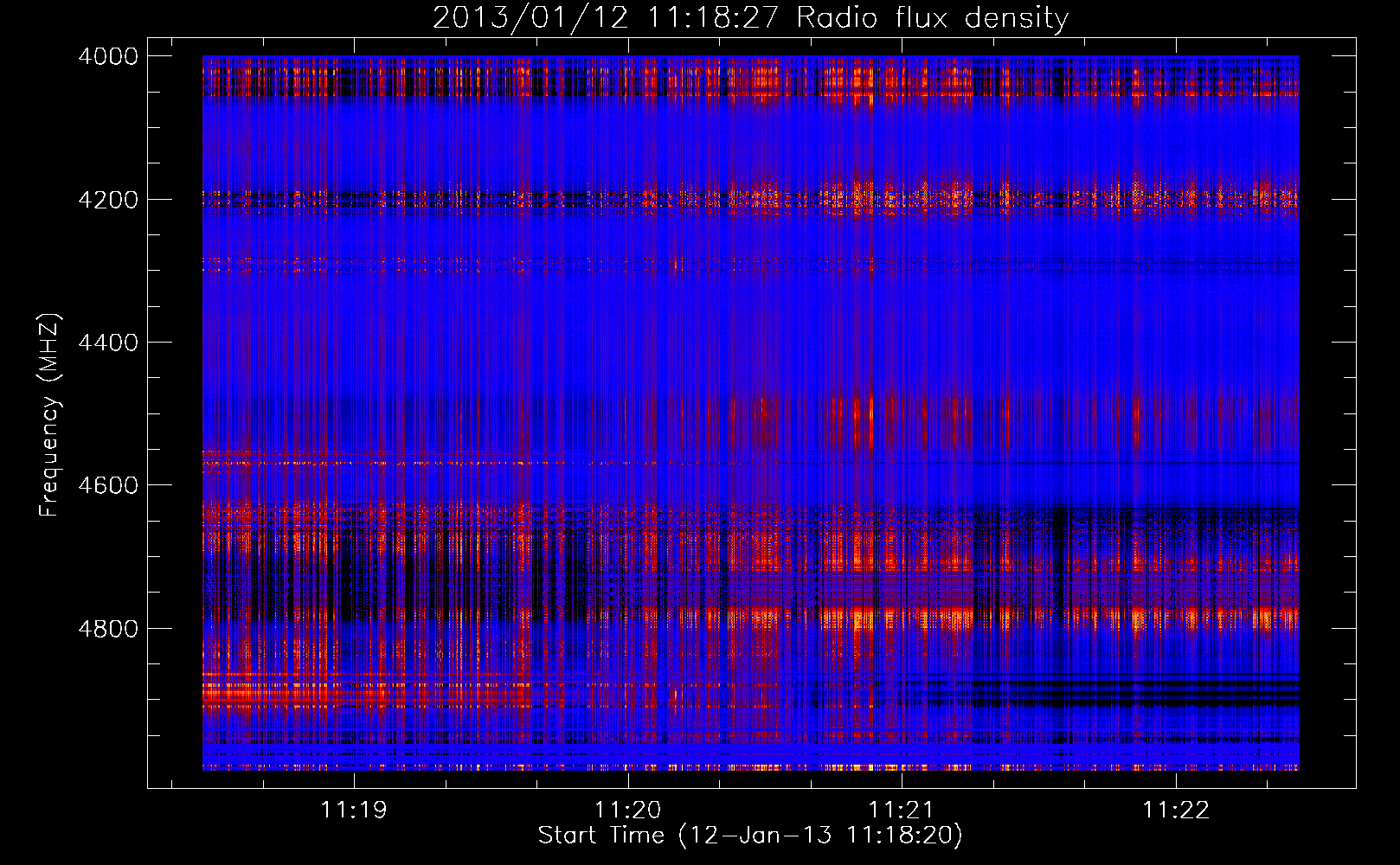1400x865 pixels.
Task: Click the 11:21 time axis label
Action: click(x=902, y=810)
